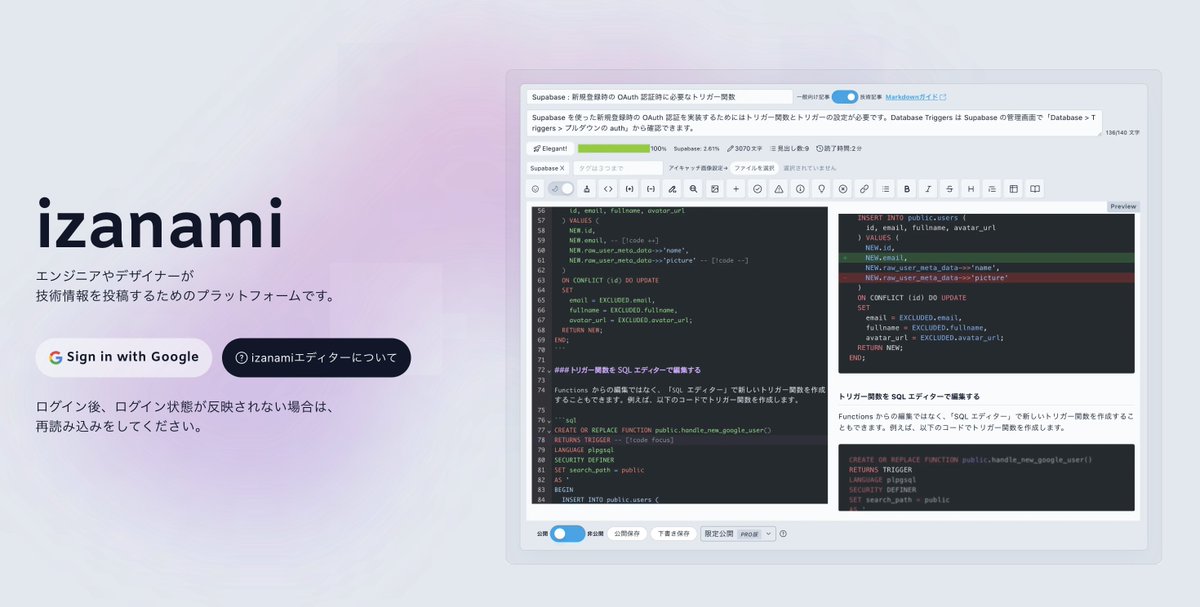Insert a lightbulb tip callout
The width and height of the screenshot is (1200, 607).
point(822,188)
